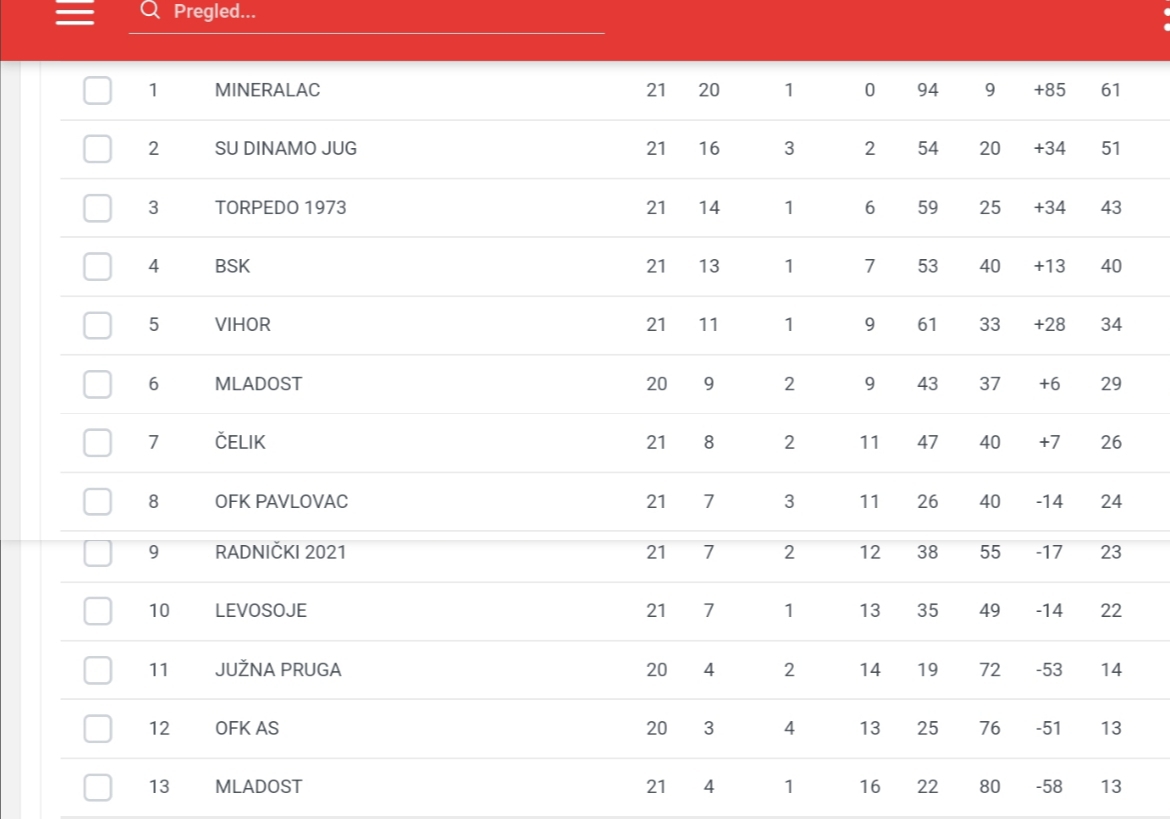
Task: Select the SU DINAMO JUG checkbox
Action: [x=98, y=148]
